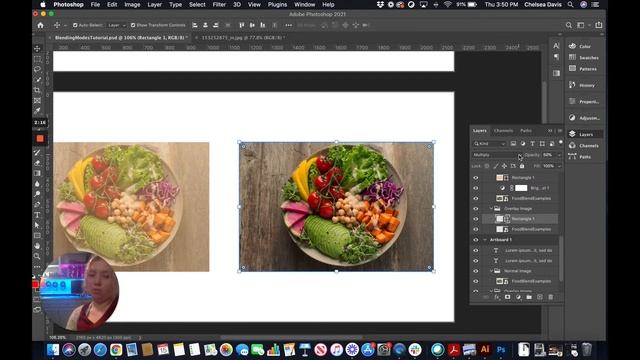Select the Hand tool
The width and height of the screenshot is (640, 360).
click(x=37, y=246)
